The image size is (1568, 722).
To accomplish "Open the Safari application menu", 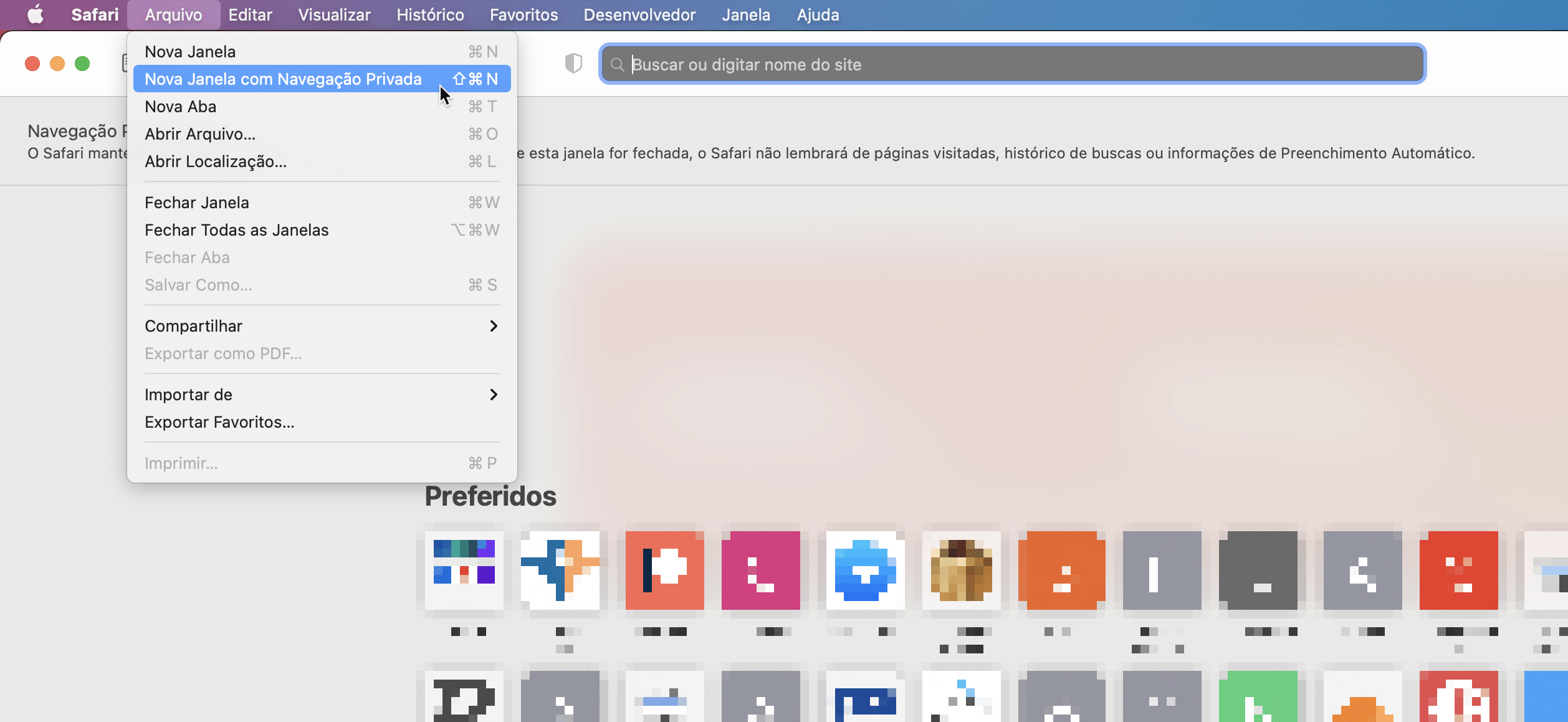I will (x=95, y=14).
